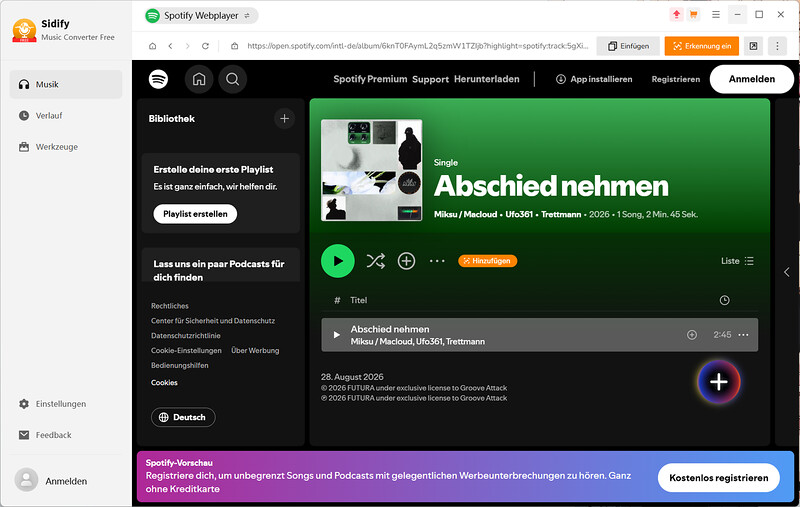Open Support link
The height and width of the screenshot is (507, 800).
coord(431,79)
